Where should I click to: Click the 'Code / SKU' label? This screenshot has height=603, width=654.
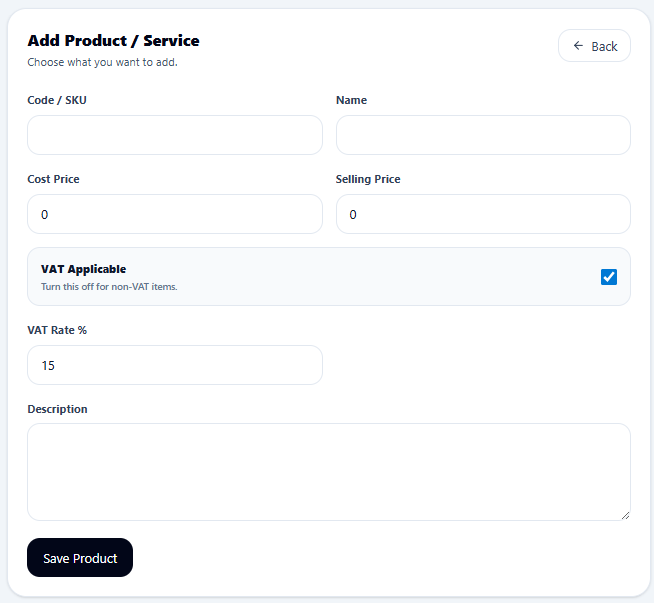coord(57,100)
